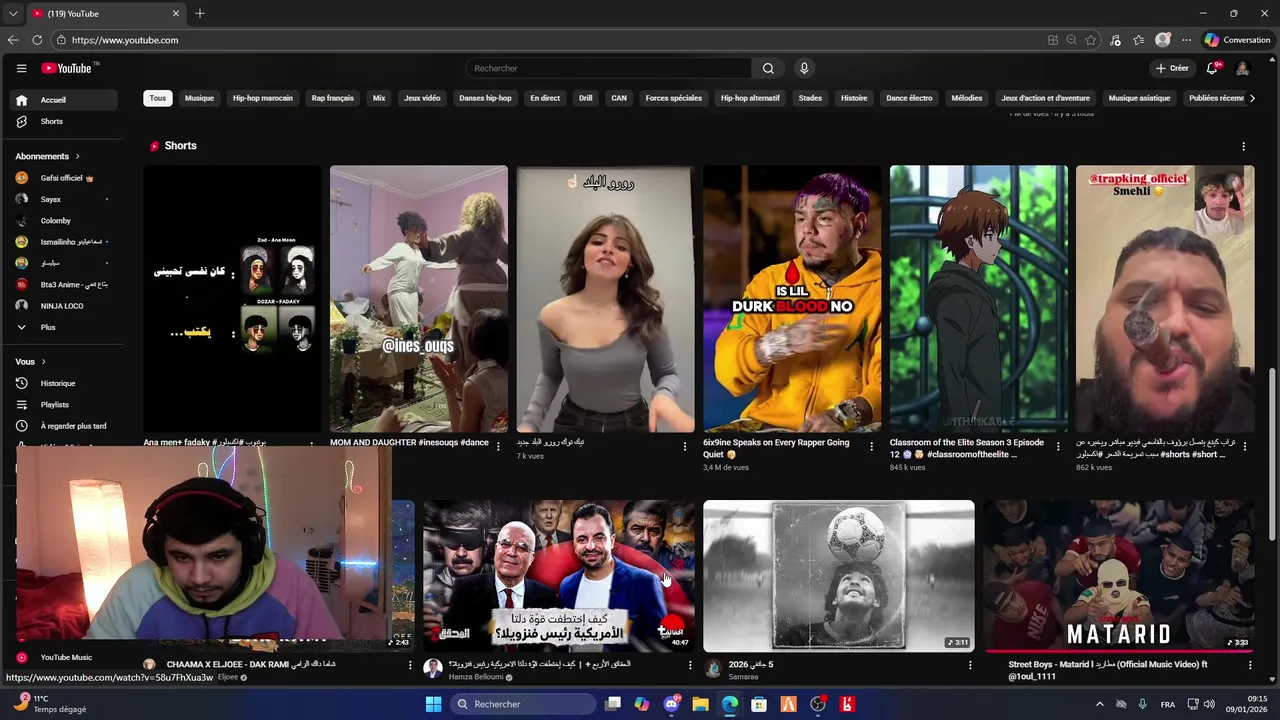The height and width of the screenshot is (720, 1280).
Task: Open options for 6ix9ine Speaks short
Action: [x=871, y=446]
